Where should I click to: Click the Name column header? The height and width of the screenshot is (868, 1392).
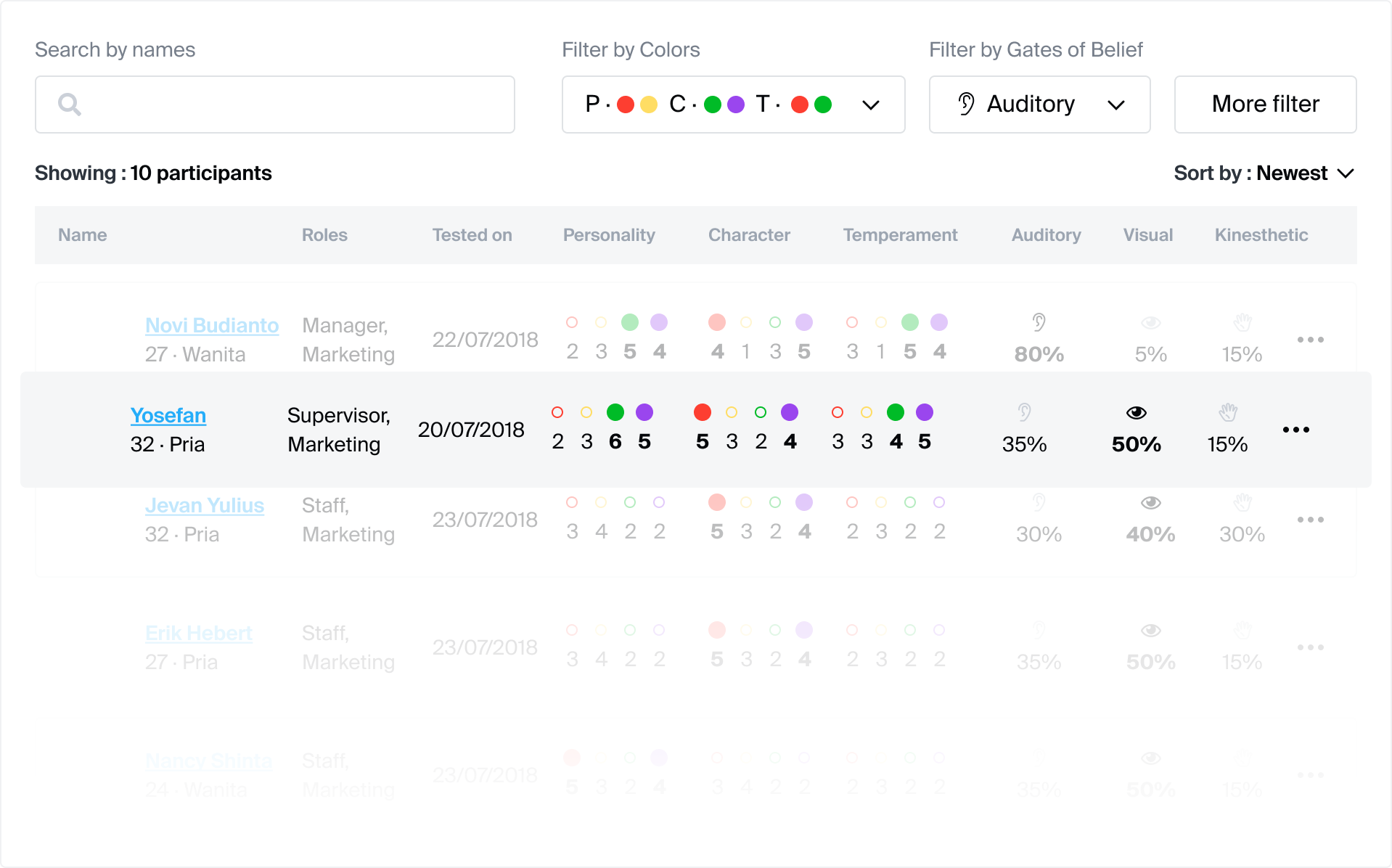coord(83,235)
